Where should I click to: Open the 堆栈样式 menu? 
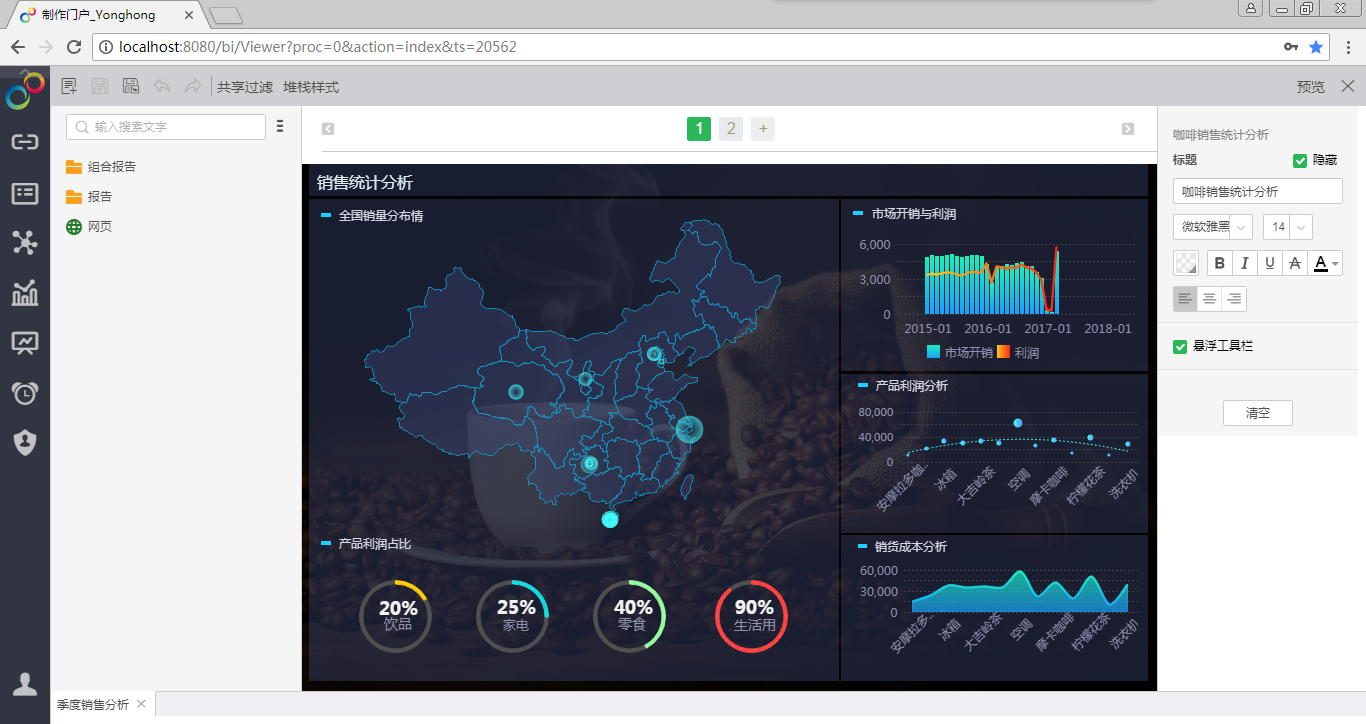[x=311, y=87]
